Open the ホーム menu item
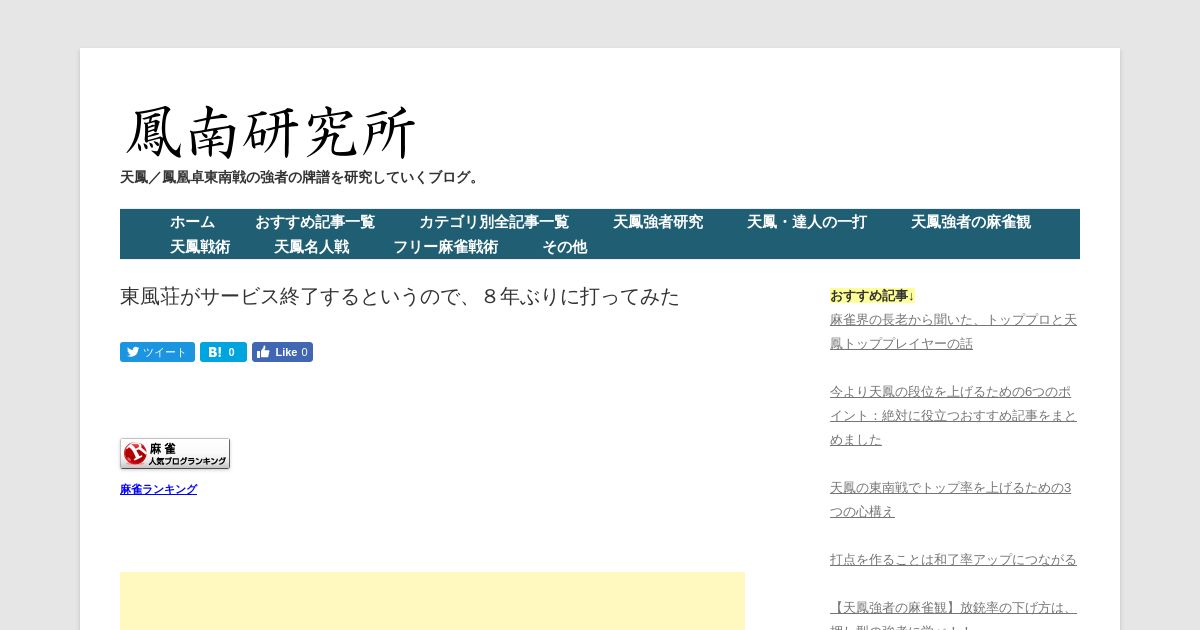The height and width of the screenshot is (630, 1200). point(192,222)
